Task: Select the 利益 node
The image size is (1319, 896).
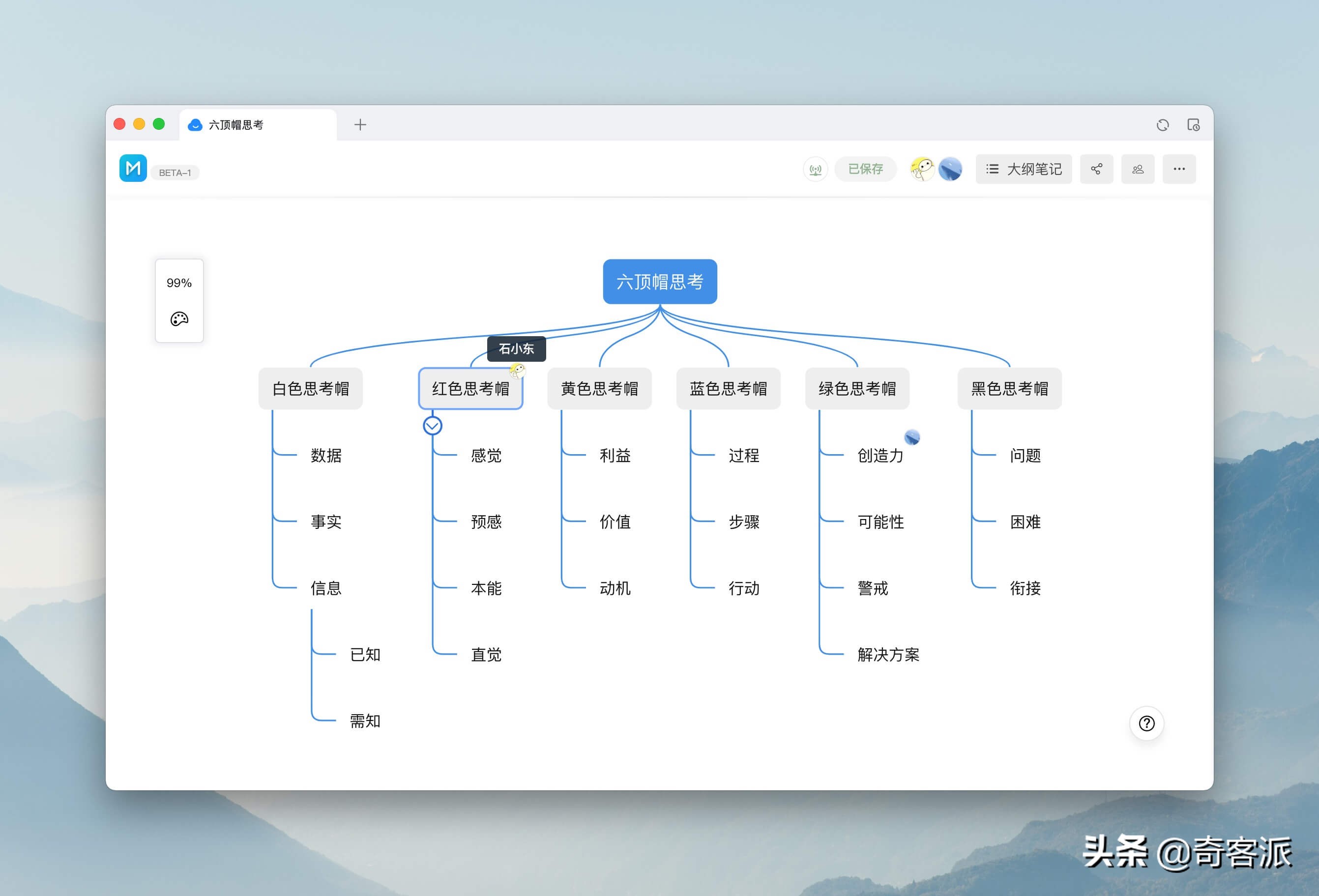Action: 615,456
